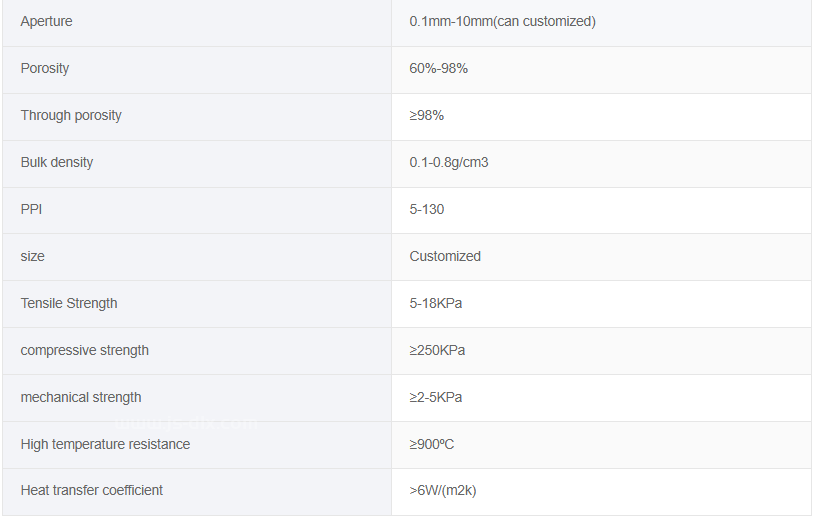Click the Tensile Strength label

[x=69, y=303]
